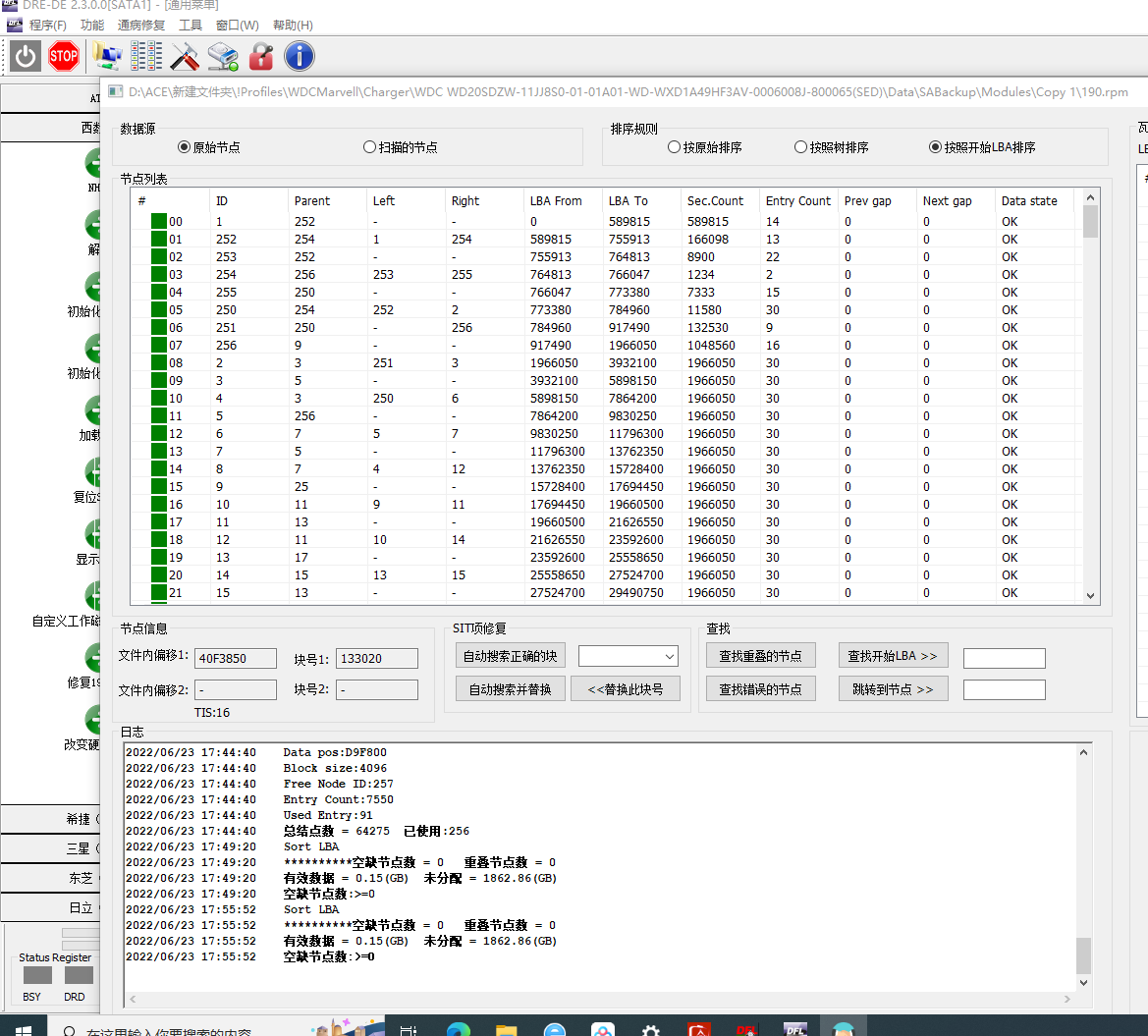Choose 按原始排序 sorting rule
Screen dimensions: 1148x1036
pos(705,147)
